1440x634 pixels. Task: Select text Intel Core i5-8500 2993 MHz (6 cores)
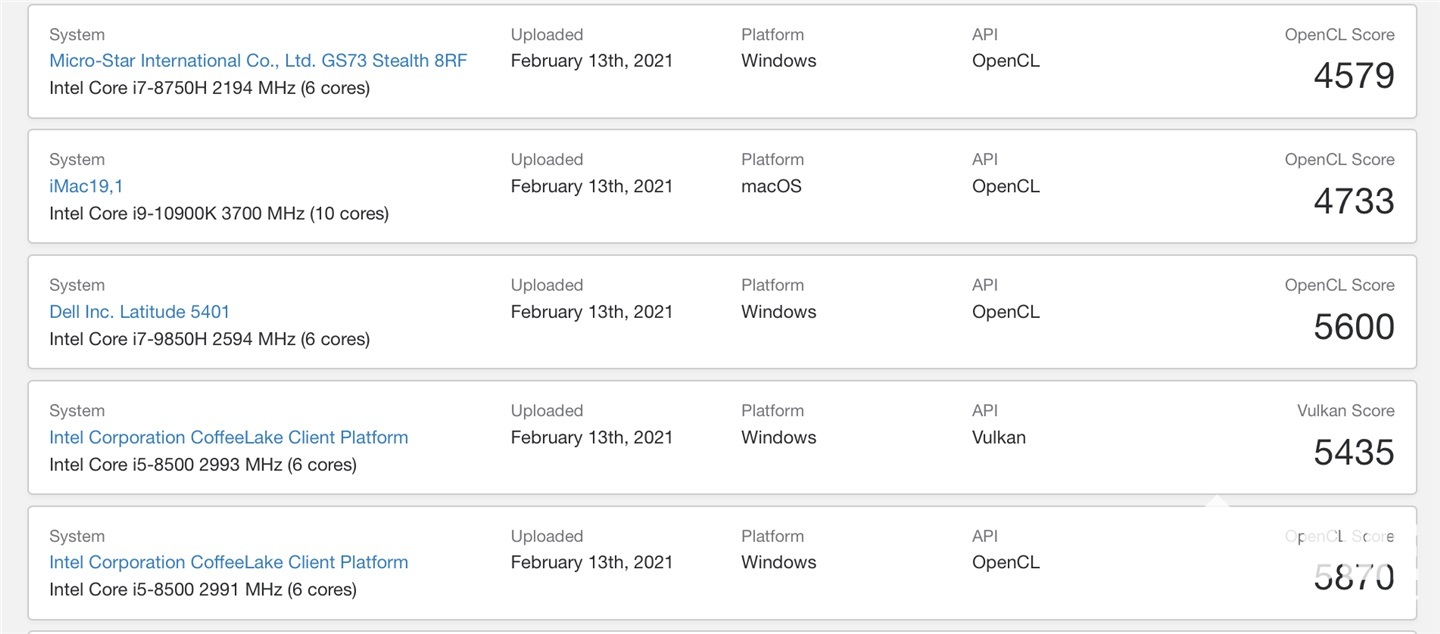pyautogui.click(x=203, y=465)
